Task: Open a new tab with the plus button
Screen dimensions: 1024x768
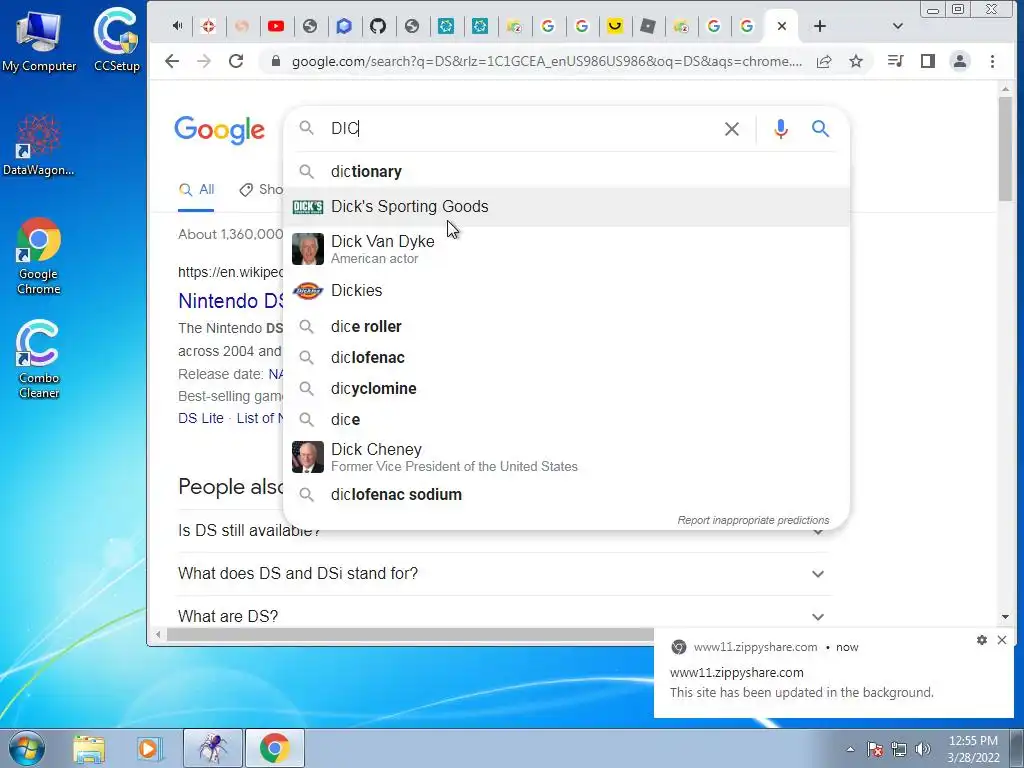Action: click(x=820, y=26)
